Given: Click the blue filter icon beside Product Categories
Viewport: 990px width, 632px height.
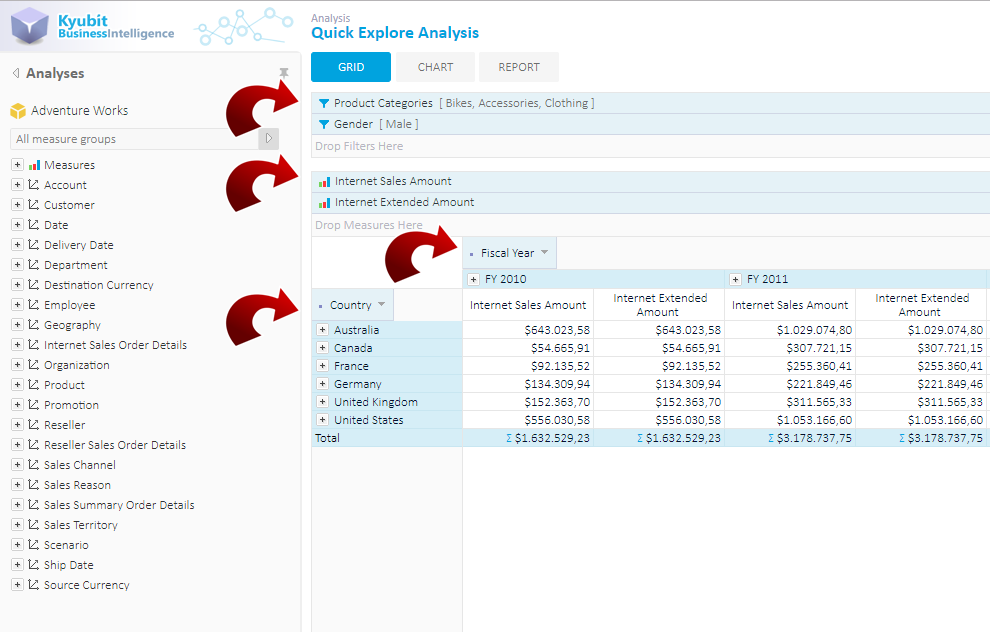Looking at the screenshot, I should tap(322, 102).
